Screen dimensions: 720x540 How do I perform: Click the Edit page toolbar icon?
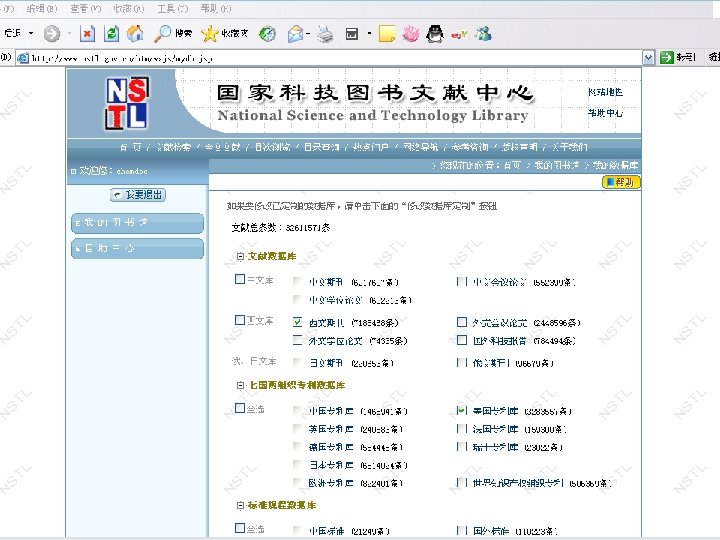coord(352,34)
